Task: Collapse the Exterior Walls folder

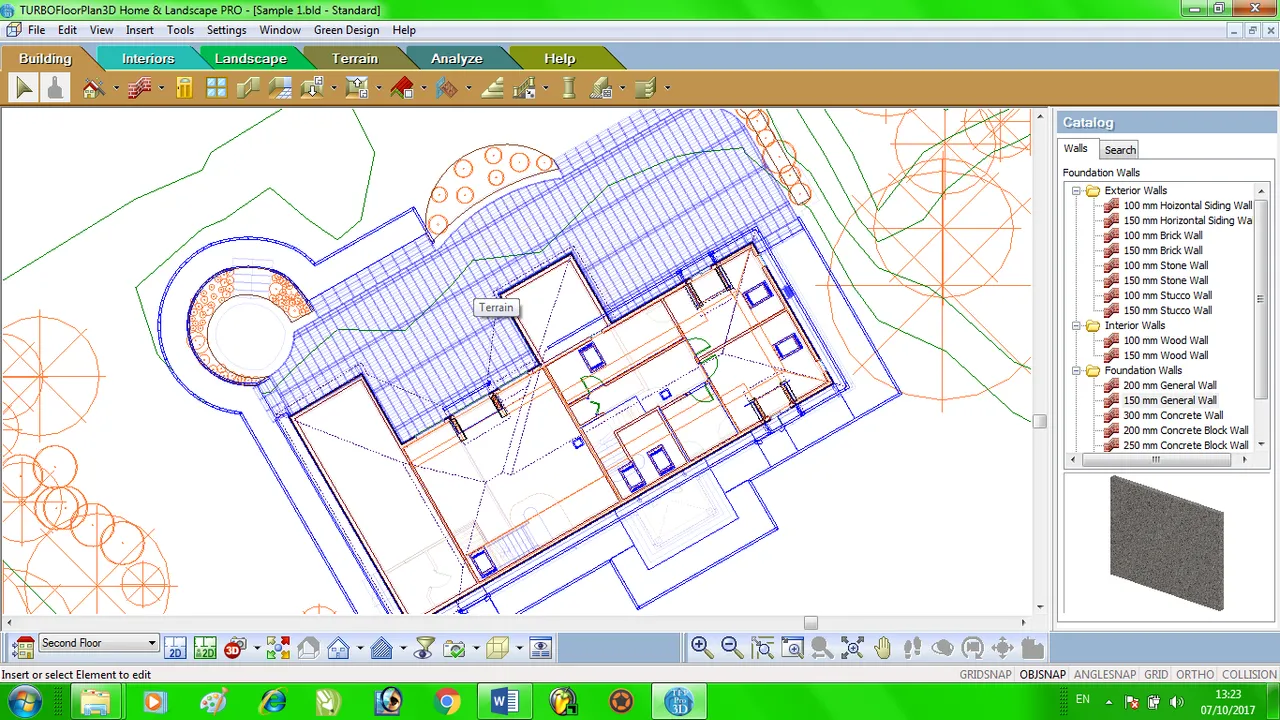Action: pyautogui.click(x=1077, y=190)
